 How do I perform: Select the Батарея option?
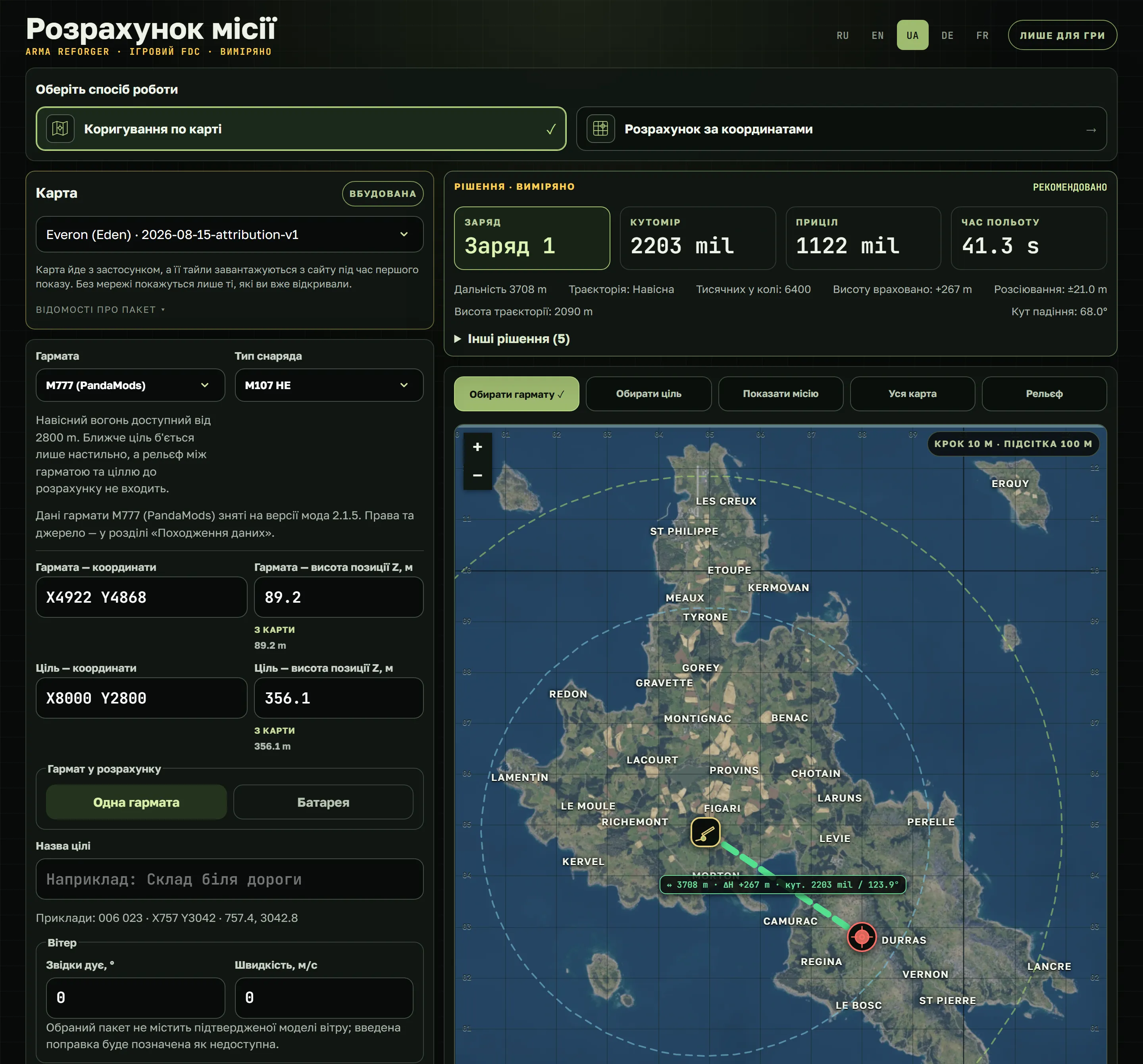click(323, 802)
